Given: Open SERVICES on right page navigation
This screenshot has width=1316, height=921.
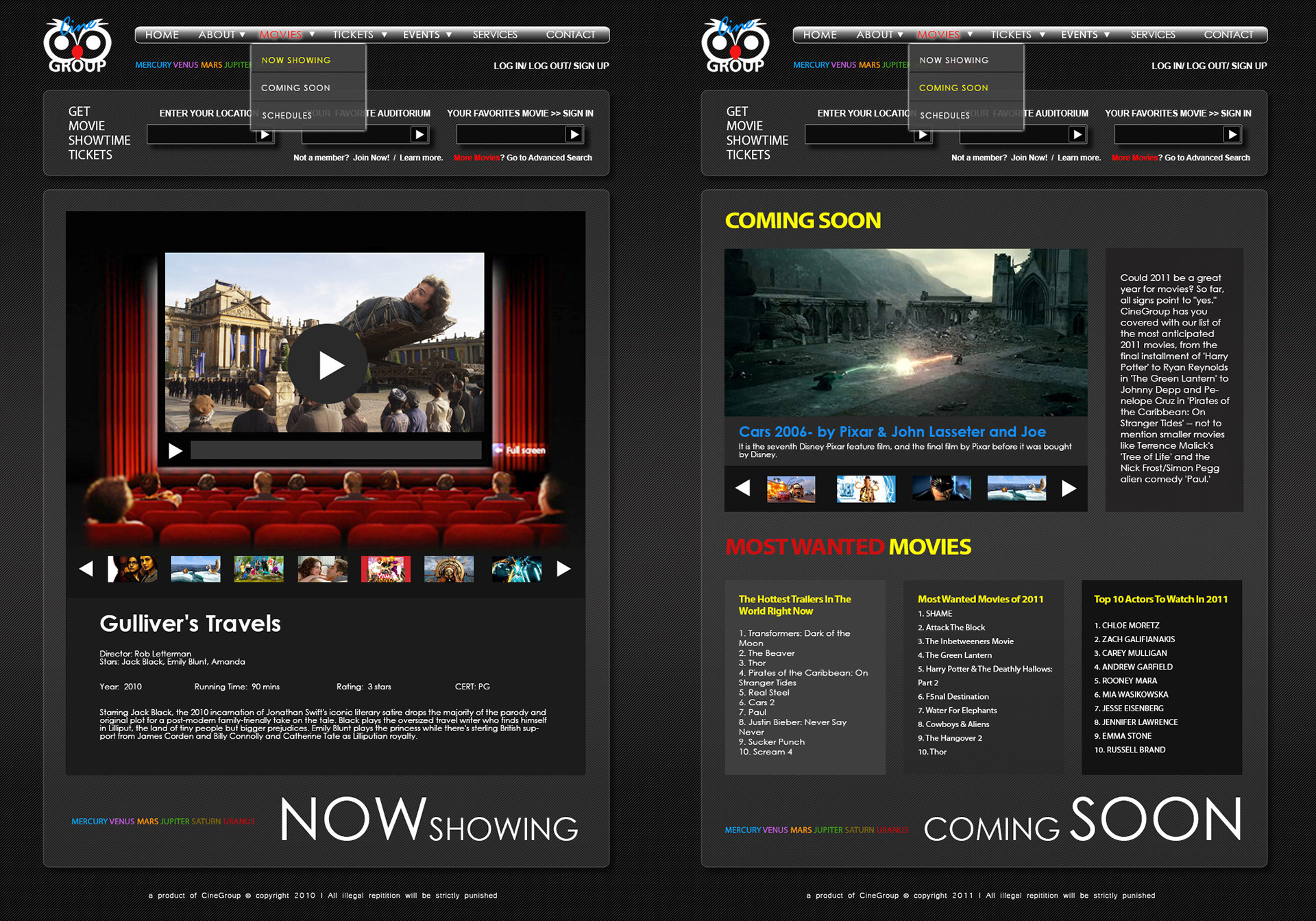Looking at the screenshot, I should click(x=1153, y=34).
